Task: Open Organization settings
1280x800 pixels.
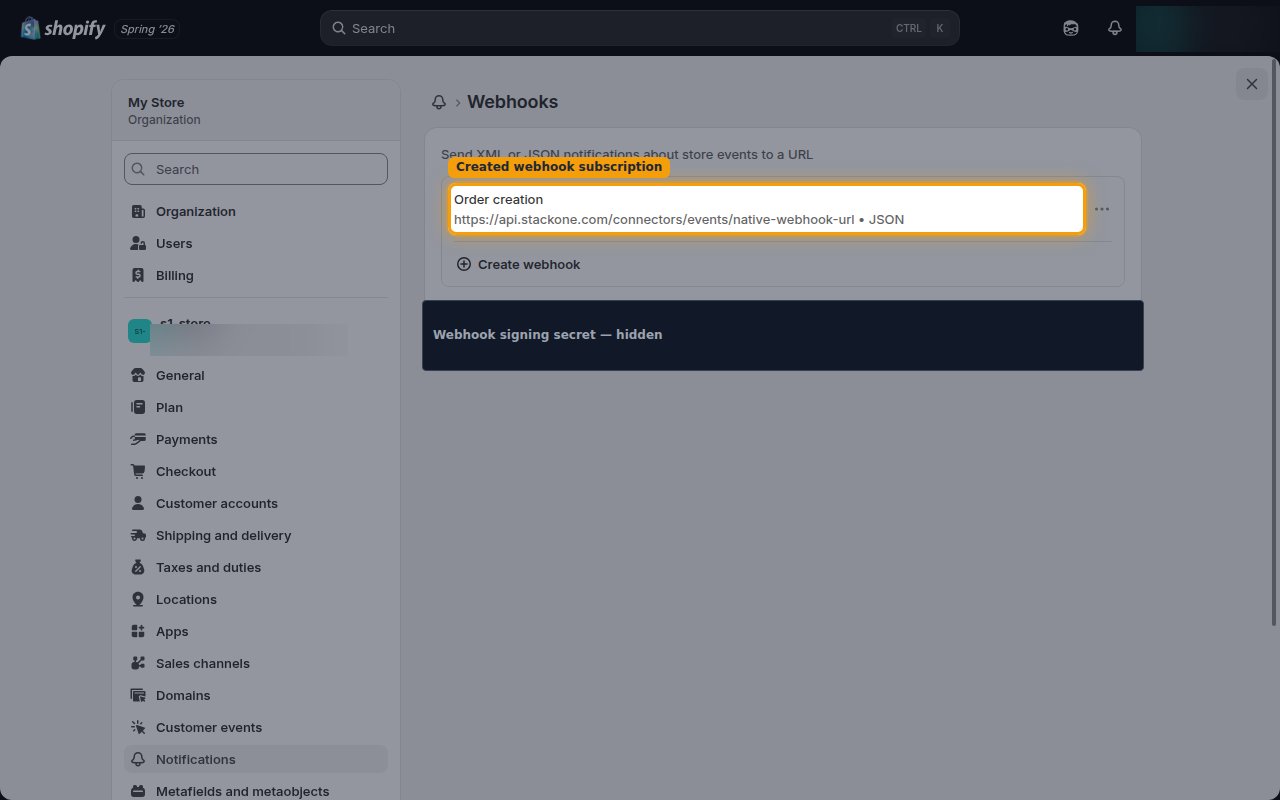Action: (256, 211)
